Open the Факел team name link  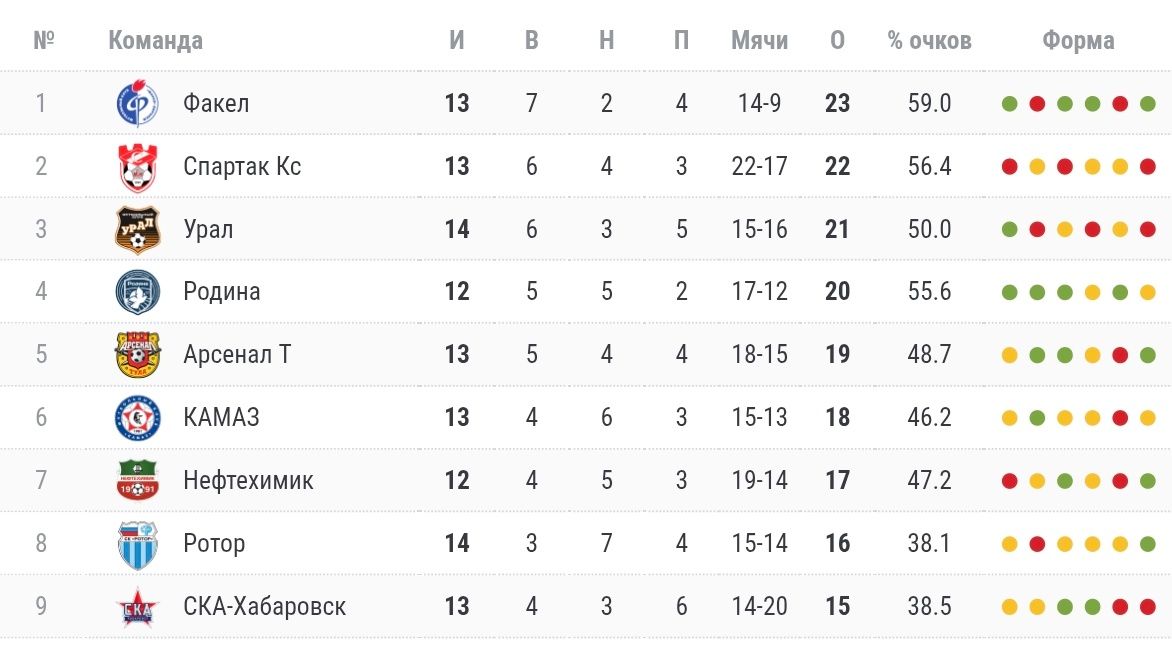tap(216, 104)
